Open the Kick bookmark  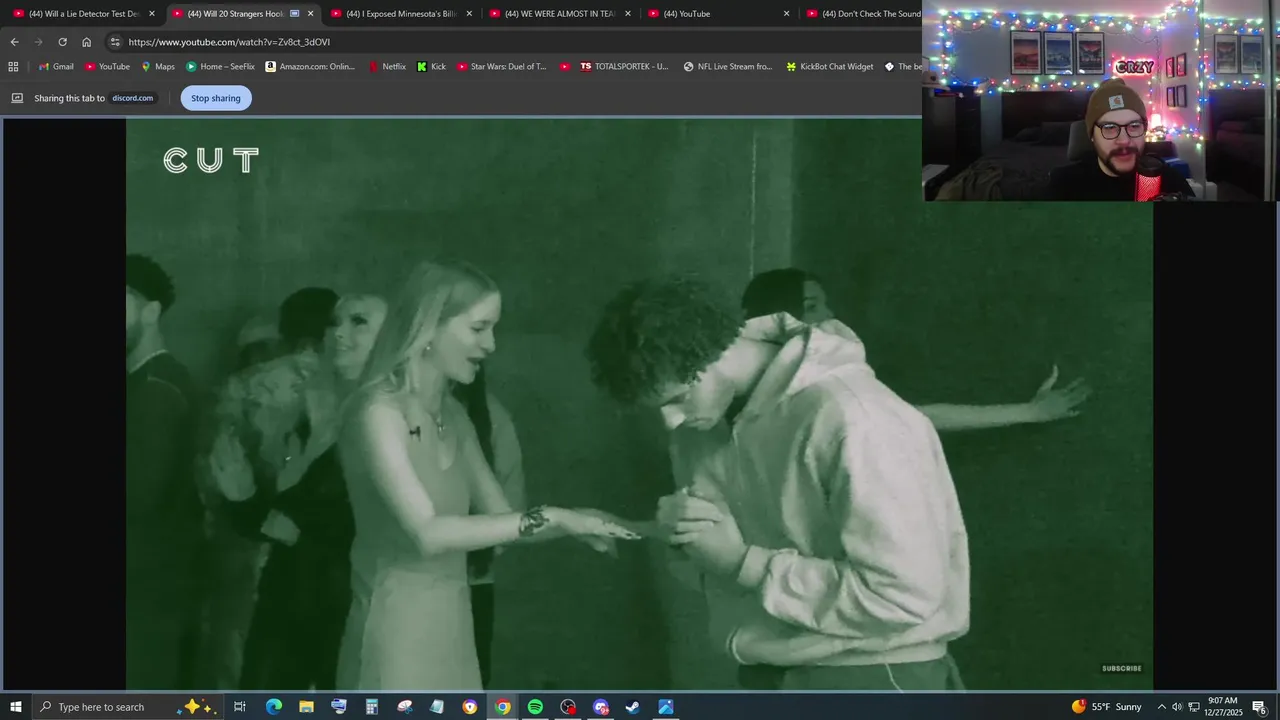(x=432, y=66)
